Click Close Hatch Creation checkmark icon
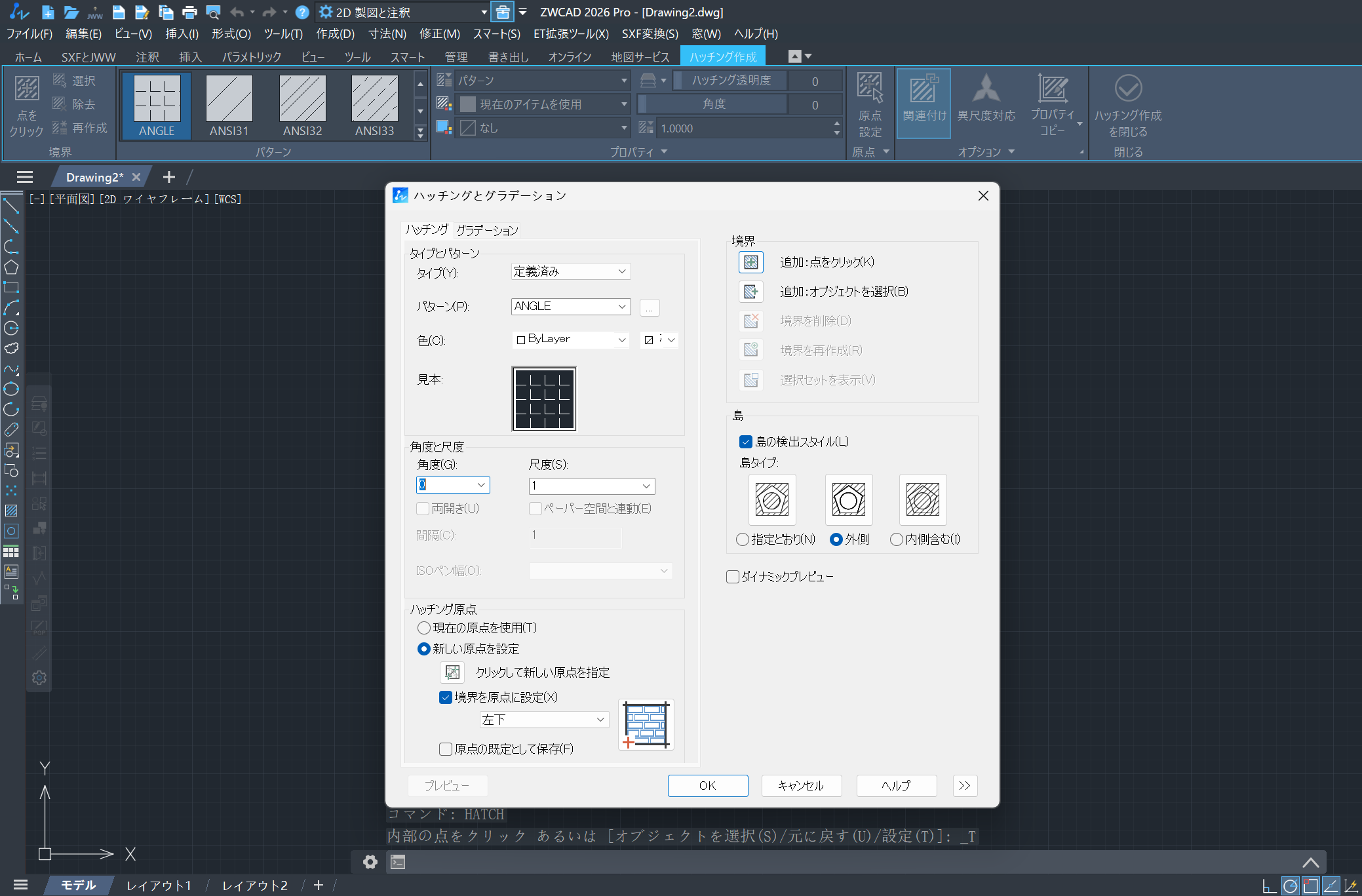This screenshot has height=896, width=1362. [x=1128, y=88]
